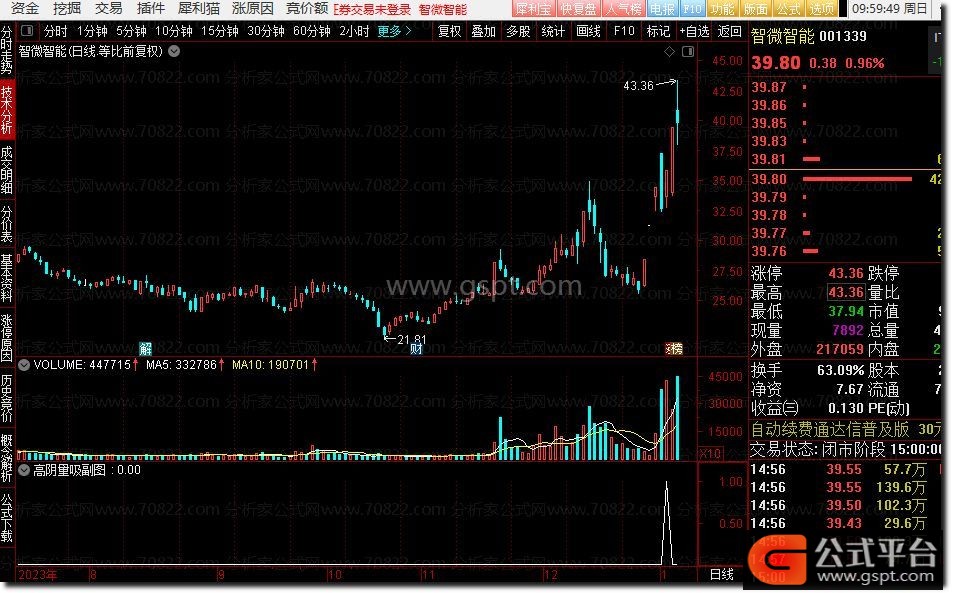The width and height of the screenshot is (953, 593).
Task: Click the 画线 drawing tools button
Action: [x=588, y=30]
